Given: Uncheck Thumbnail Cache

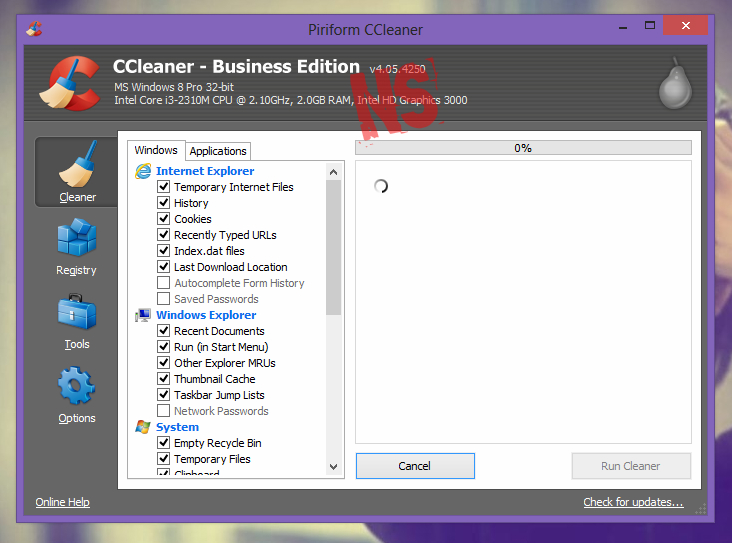Looking at the screenshot, I should tap(163, 379).
